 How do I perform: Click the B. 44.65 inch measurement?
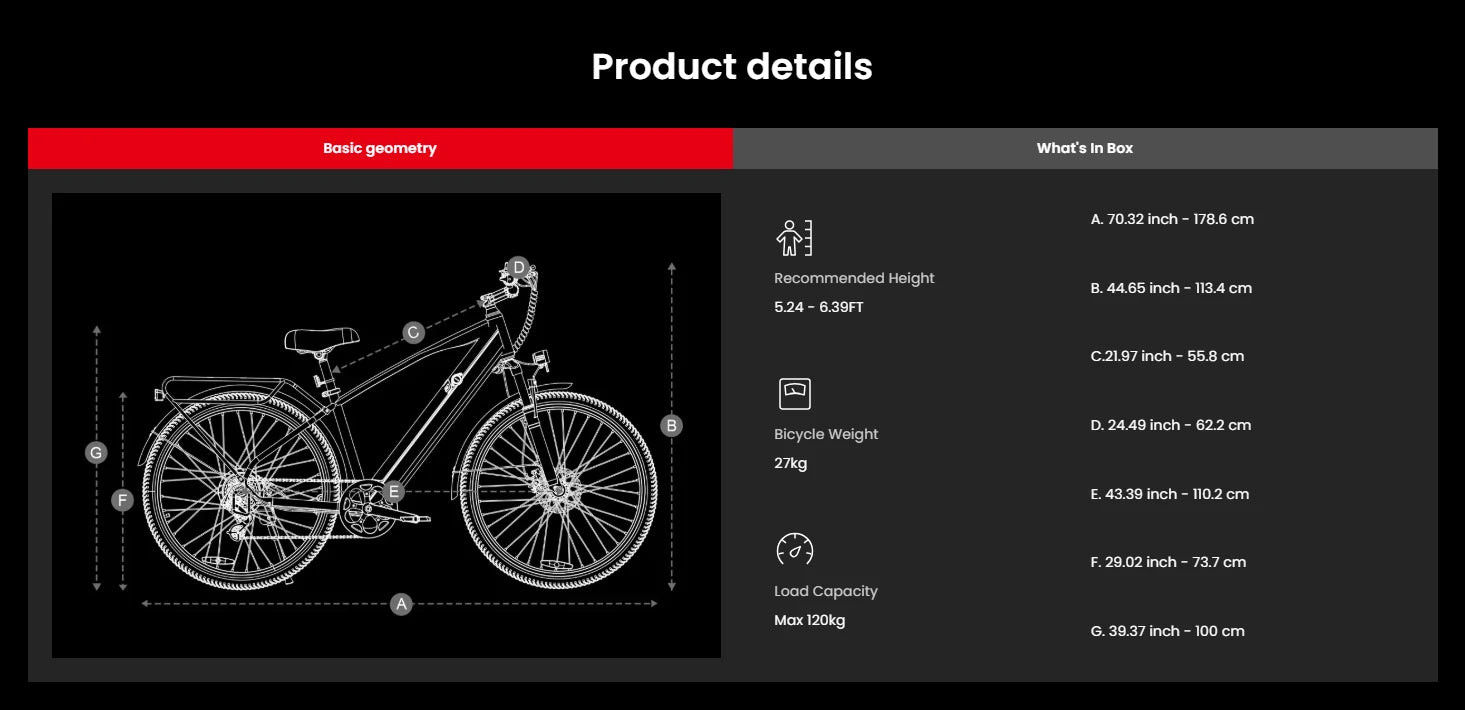(x=1170, y=288)
